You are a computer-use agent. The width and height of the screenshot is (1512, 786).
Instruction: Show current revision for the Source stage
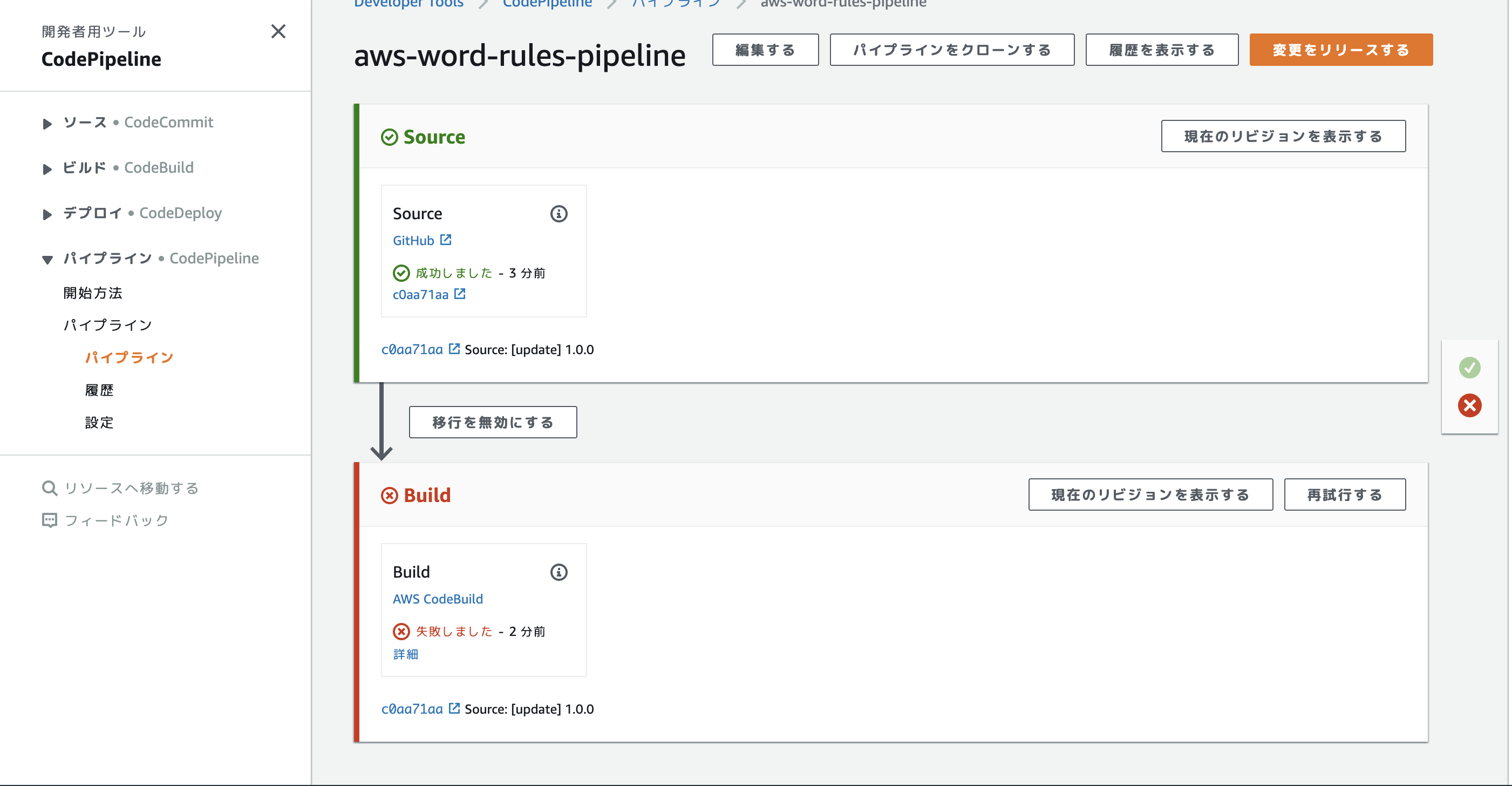tap(1283, 136)
